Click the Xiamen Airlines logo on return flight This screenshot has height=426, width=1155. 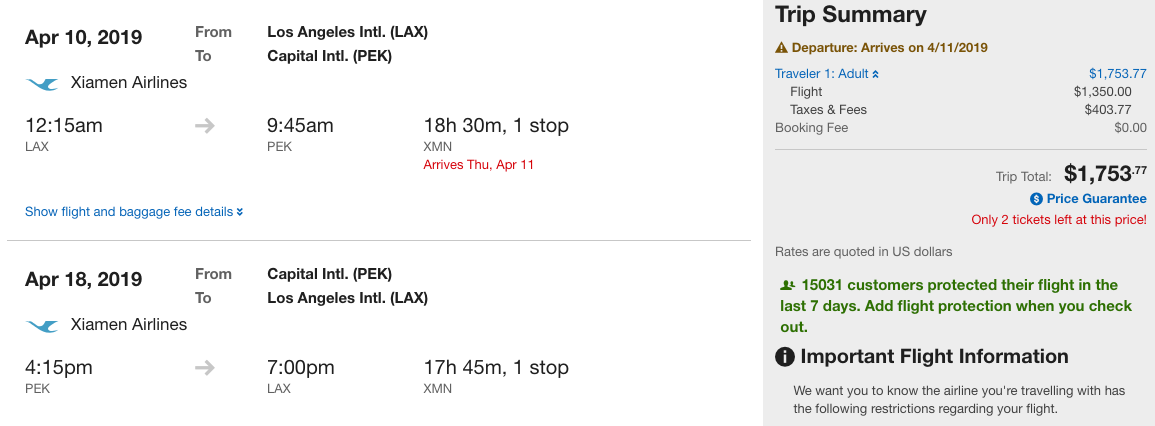click(x=42, y=325)
